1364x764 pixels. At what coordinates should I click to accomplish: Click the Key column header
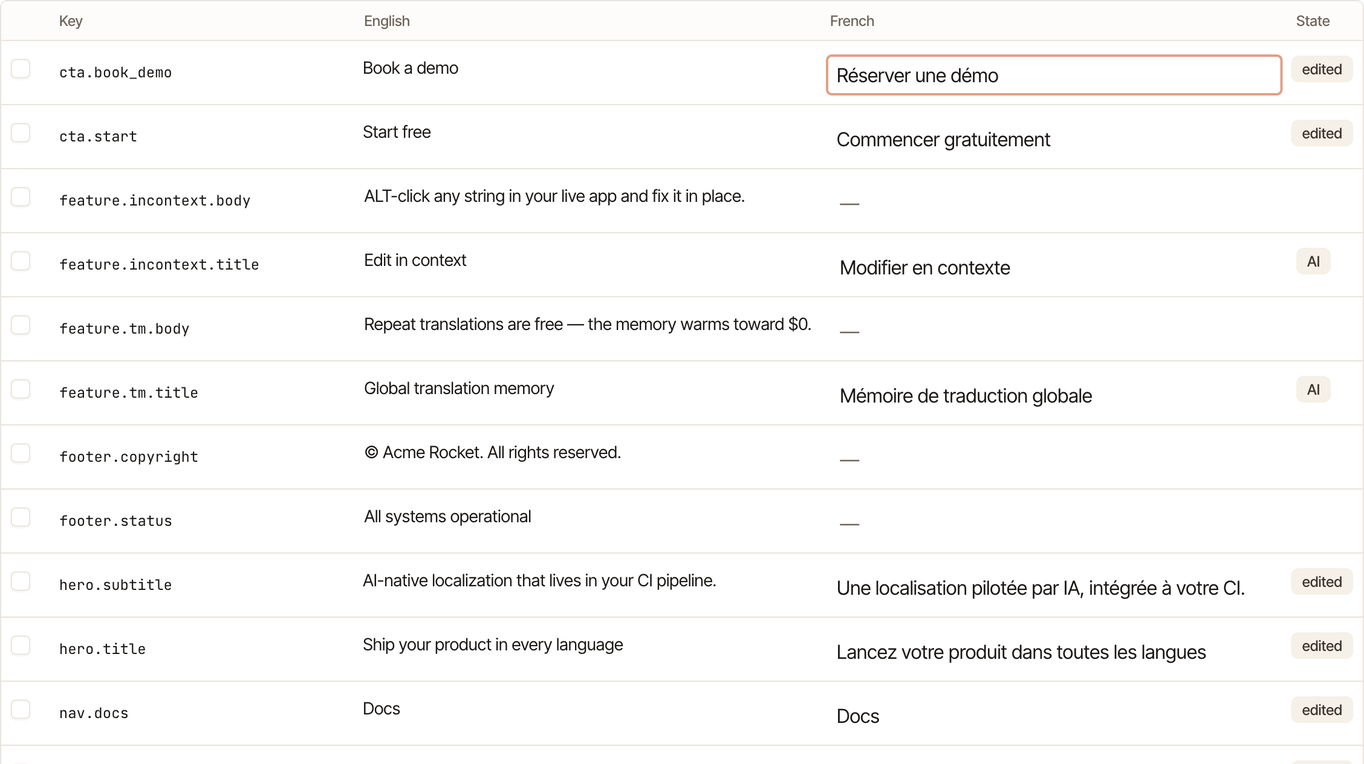click(71, 21)
